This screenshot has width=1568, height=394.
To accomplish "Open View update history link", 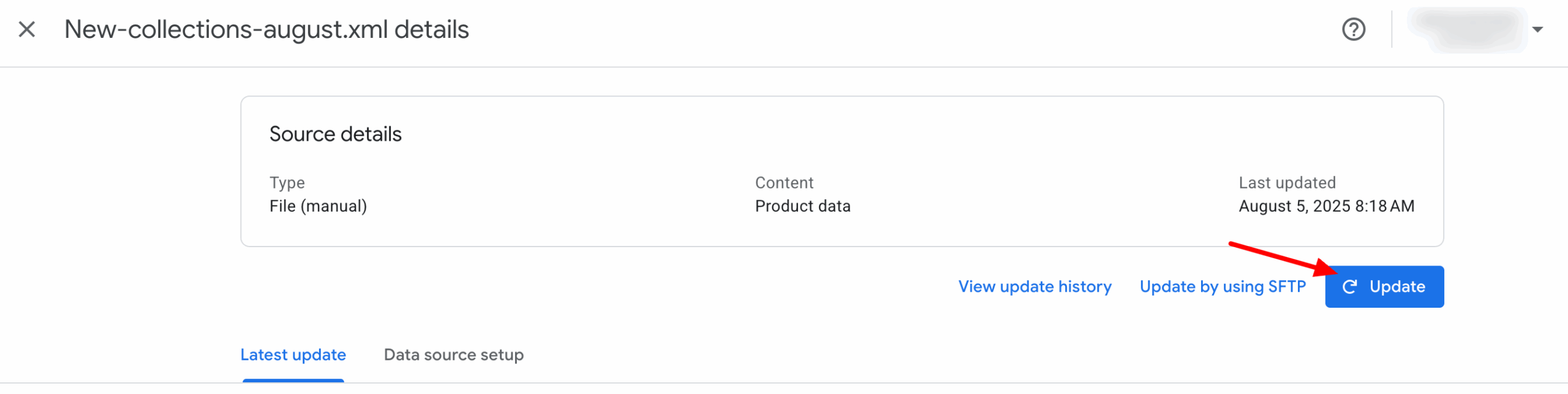I will 1034,286.
